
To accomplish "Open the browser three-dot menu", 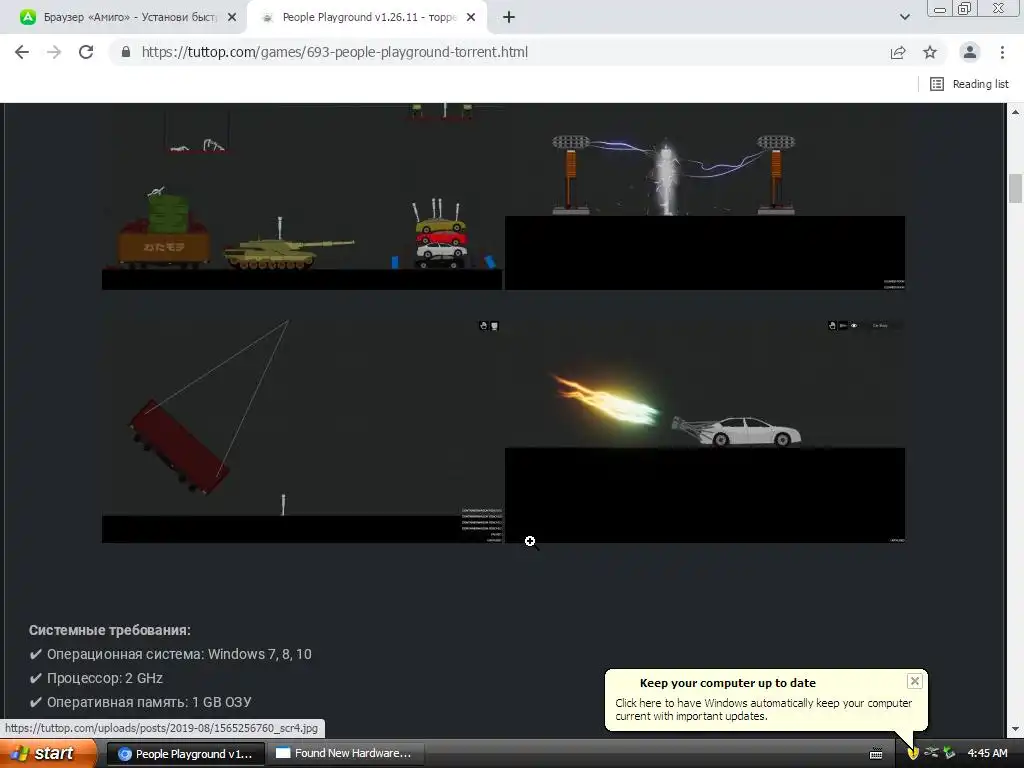I will (x=1002, y=52).
